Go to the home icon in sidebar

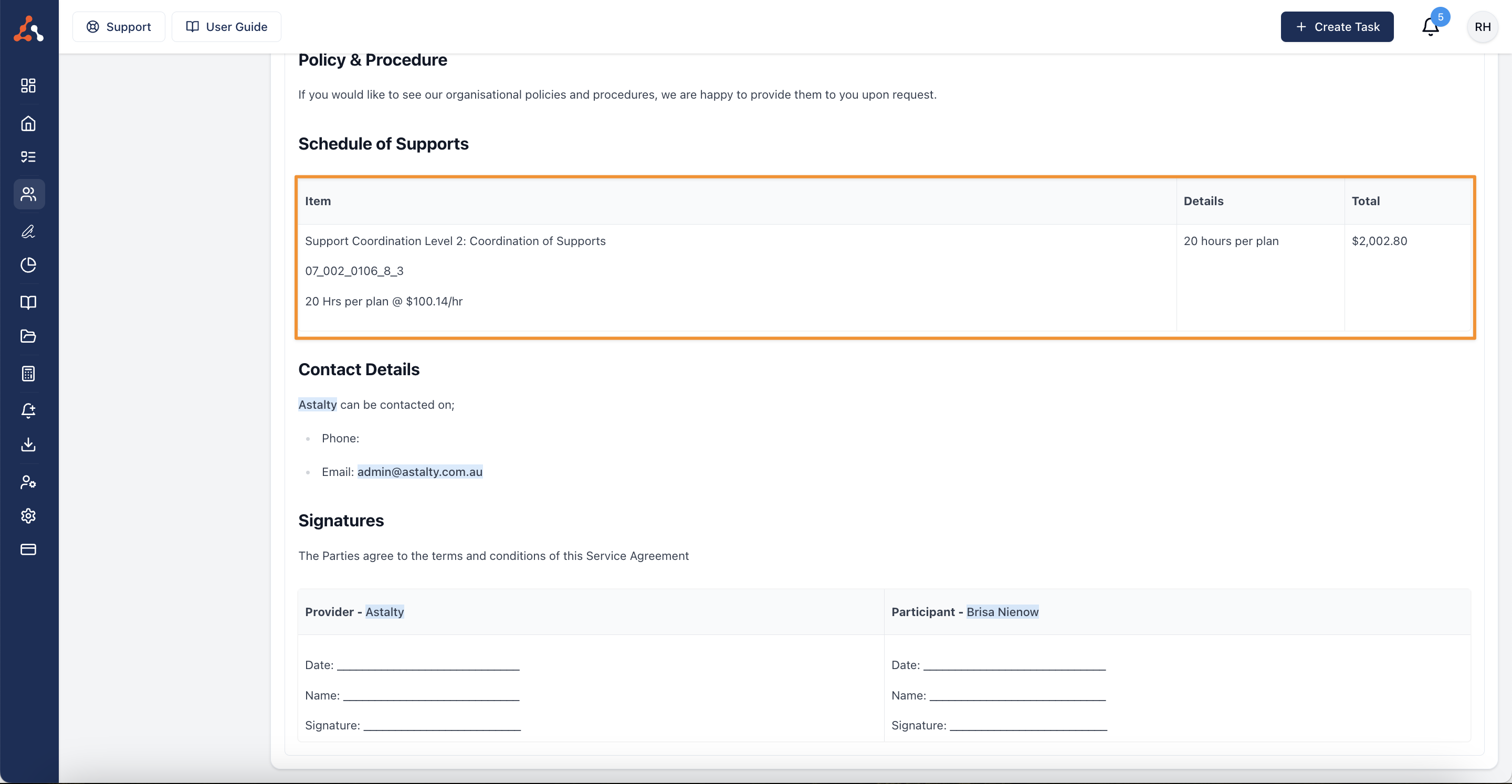click(x=28, y=123)
